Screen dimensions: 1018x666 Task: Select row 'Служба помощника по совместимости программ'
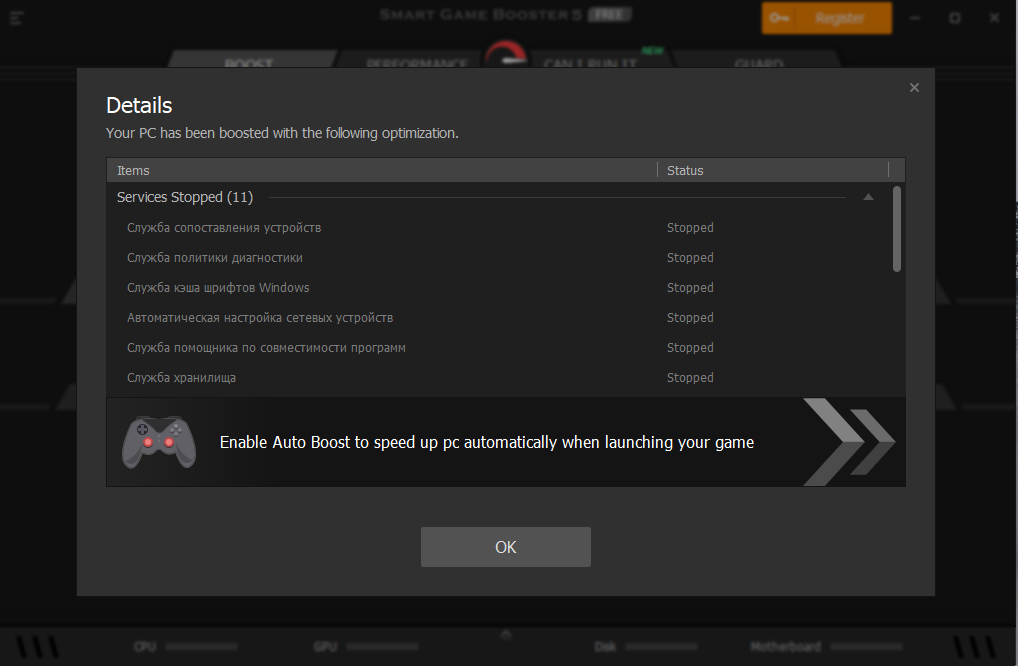pos(500,347)
